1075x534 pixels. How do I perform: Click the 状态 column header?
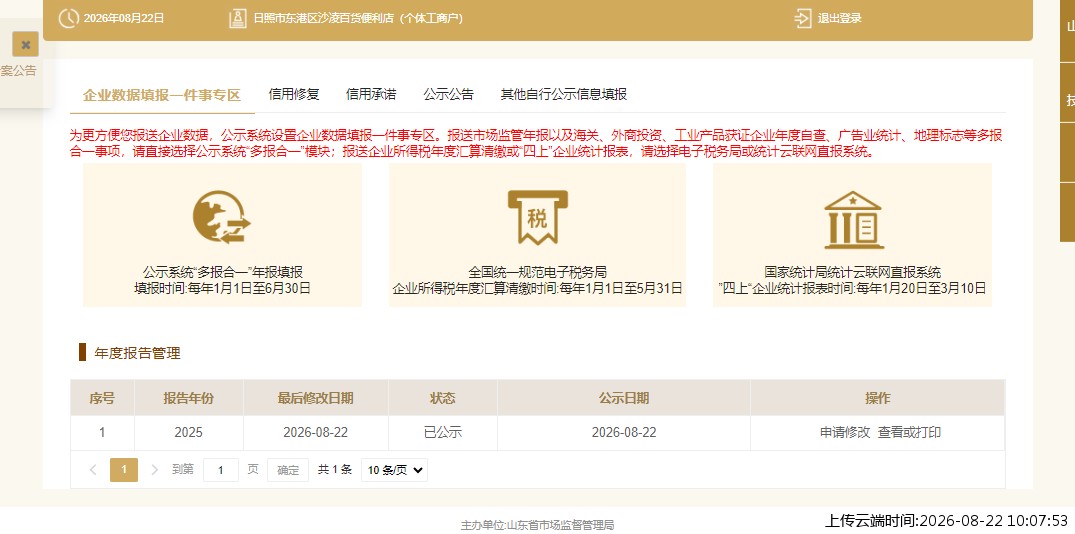(x=443, y=398)
